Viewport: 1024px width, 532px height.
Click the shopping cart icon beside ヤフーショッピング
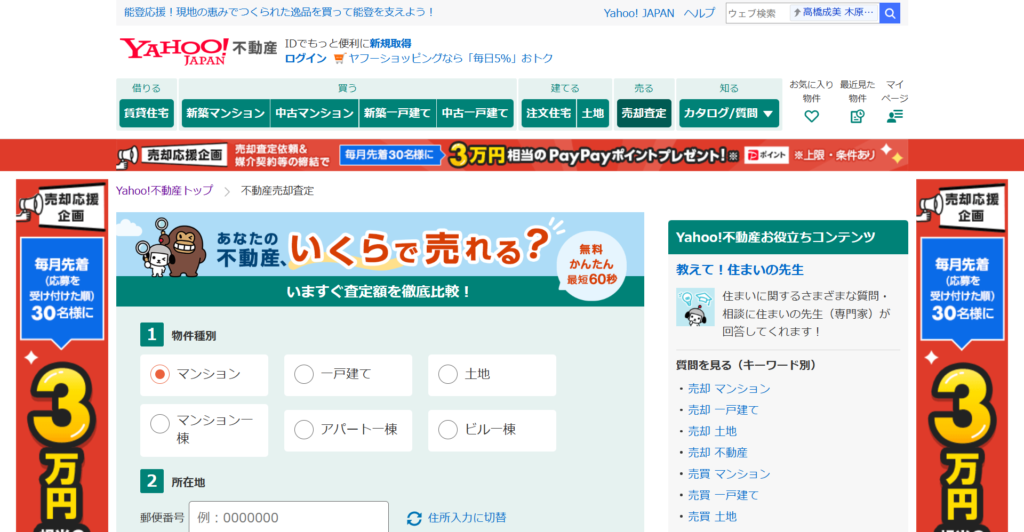click(x=339, y=59)
